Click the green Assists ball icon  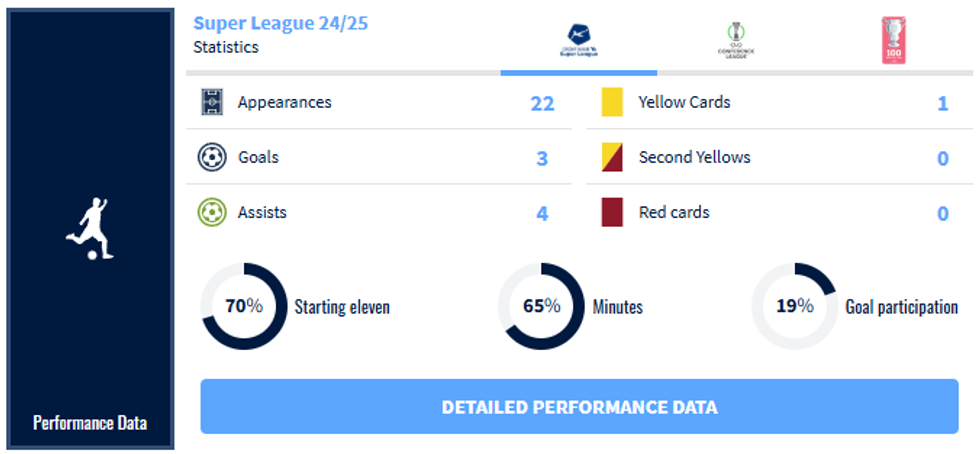(x=211, y=212)
